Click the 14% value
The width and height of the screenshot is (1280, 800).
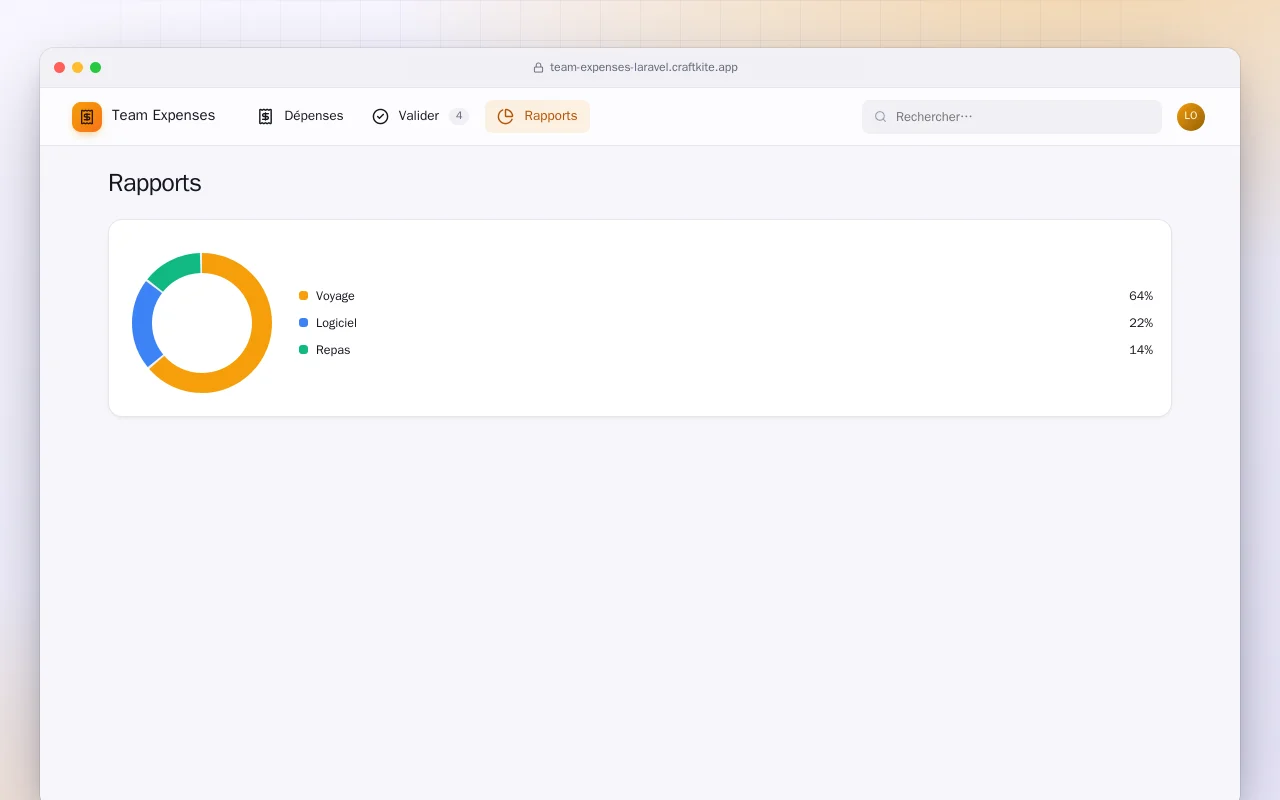point(1141,350)
